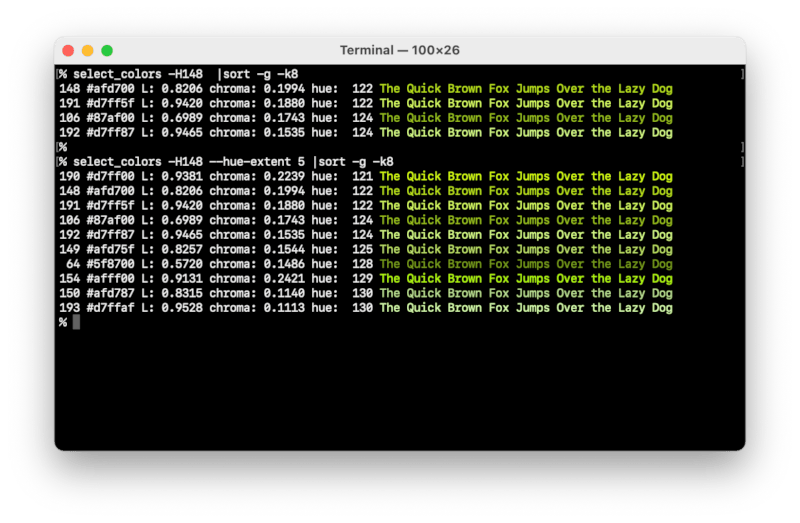The width and height of the screenshot is (800, 523).
Task: Click the green zoom window button
Action: tap(107, 51)
